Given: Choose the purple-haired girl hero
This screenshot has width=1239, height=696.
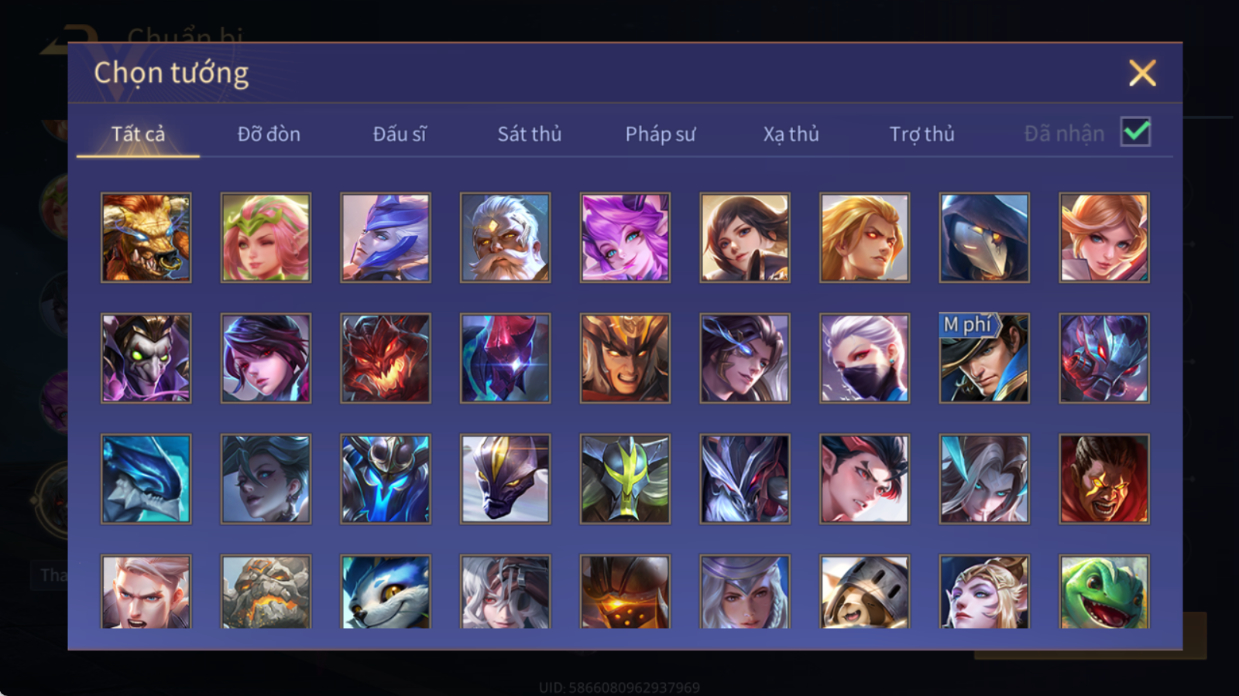Looking at the screenshot, I should (625, 238).
